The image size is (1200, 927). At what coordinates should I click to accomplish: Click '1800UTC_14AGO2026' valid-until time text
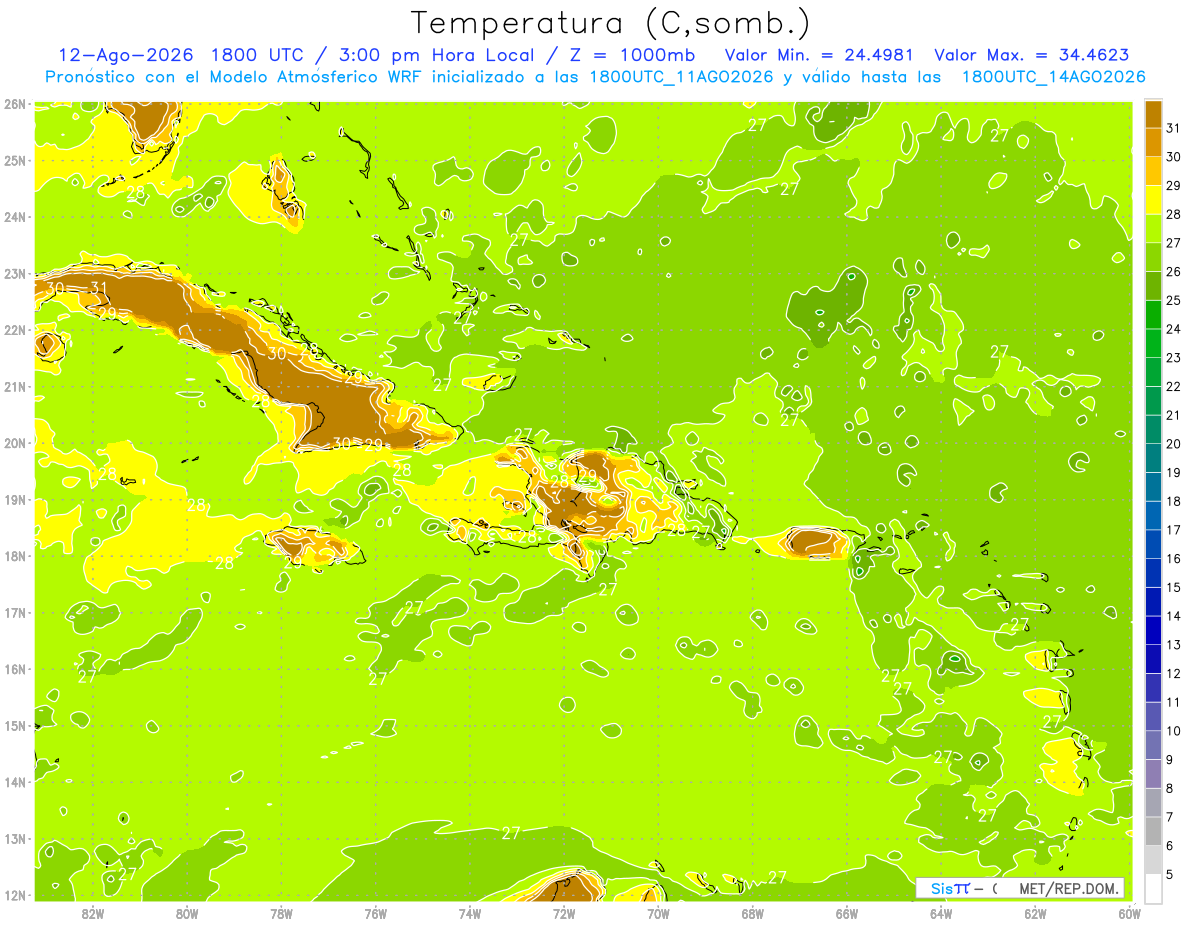(x=1053, y=77)
